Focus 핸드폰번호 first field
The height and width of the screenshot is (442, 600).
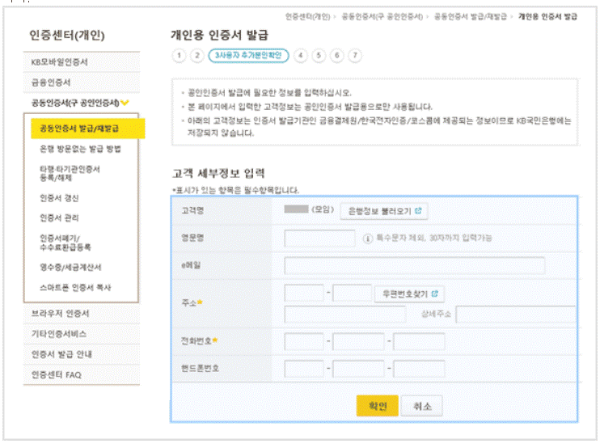[x=304, y=369]
